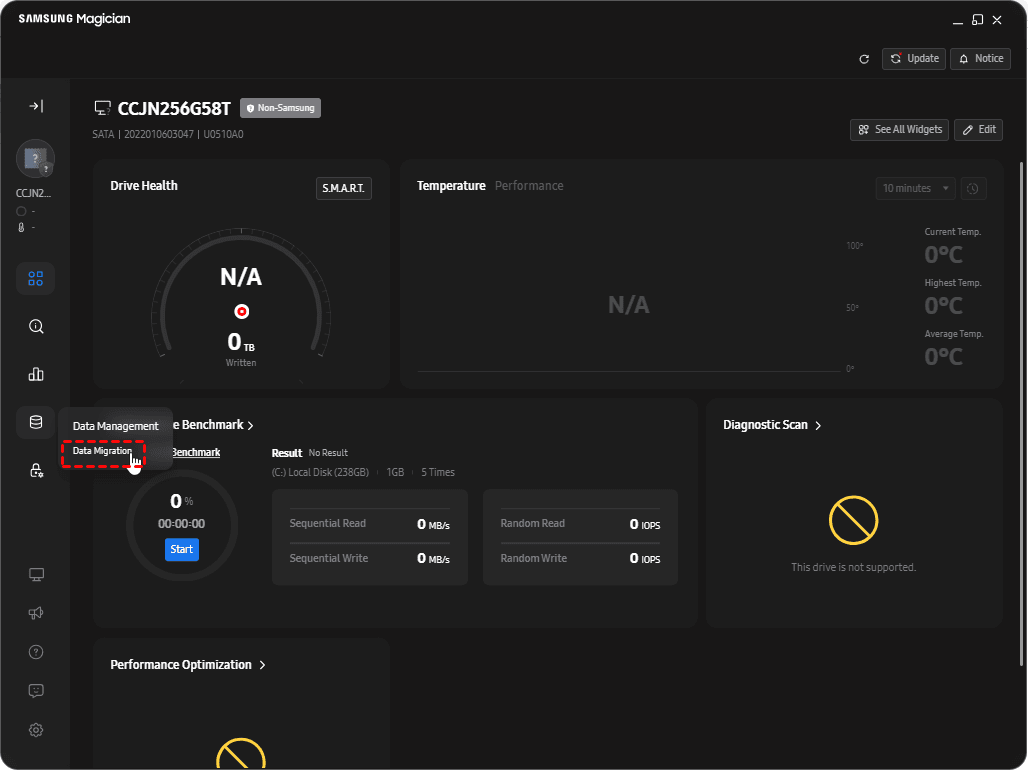This screenshot has width=1028, height=771.
Task: Open the Performance bar-chart icon in sidebar
Action: tap(36, 374)
